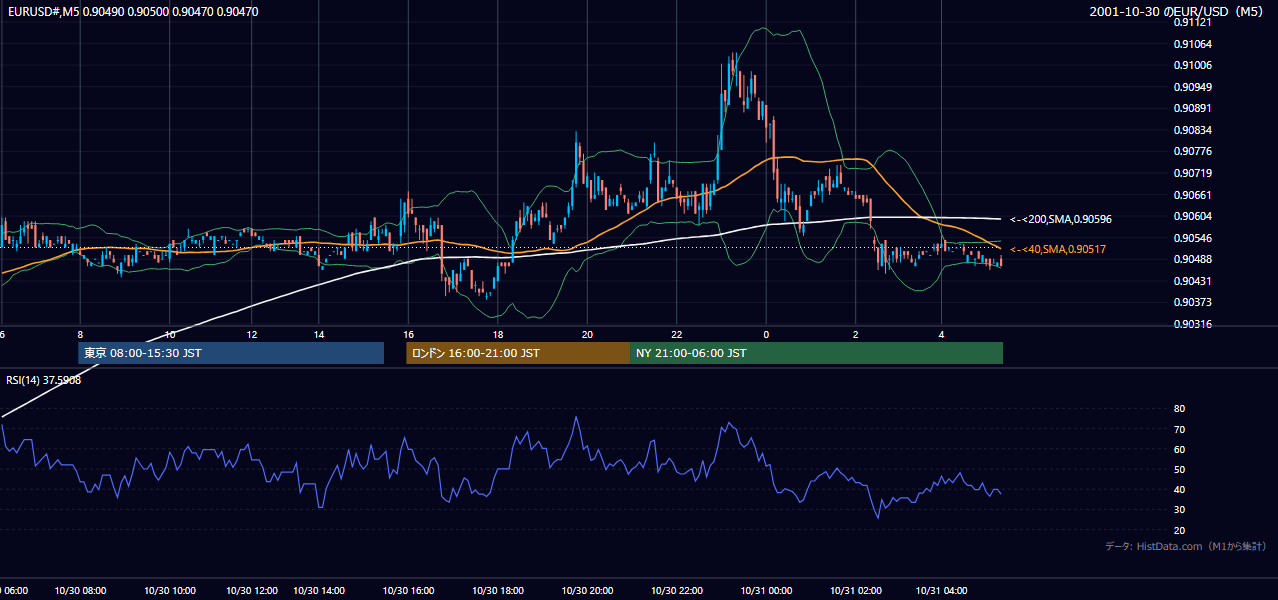Click the Tokyo 08:00-15:30 JST session bar

click(x=231, y=353)
